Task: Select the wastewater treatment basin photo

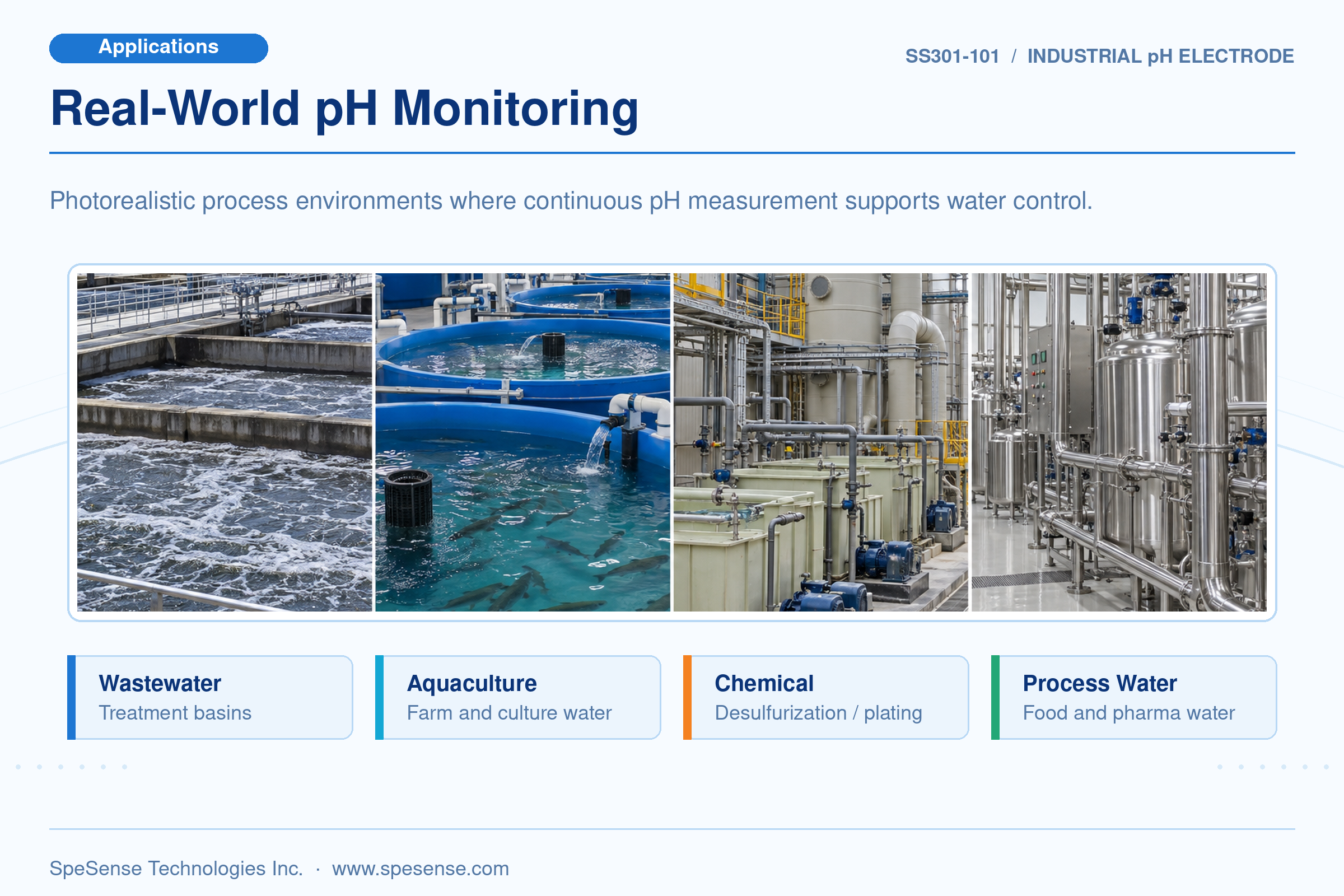Action: click(224, 442)
